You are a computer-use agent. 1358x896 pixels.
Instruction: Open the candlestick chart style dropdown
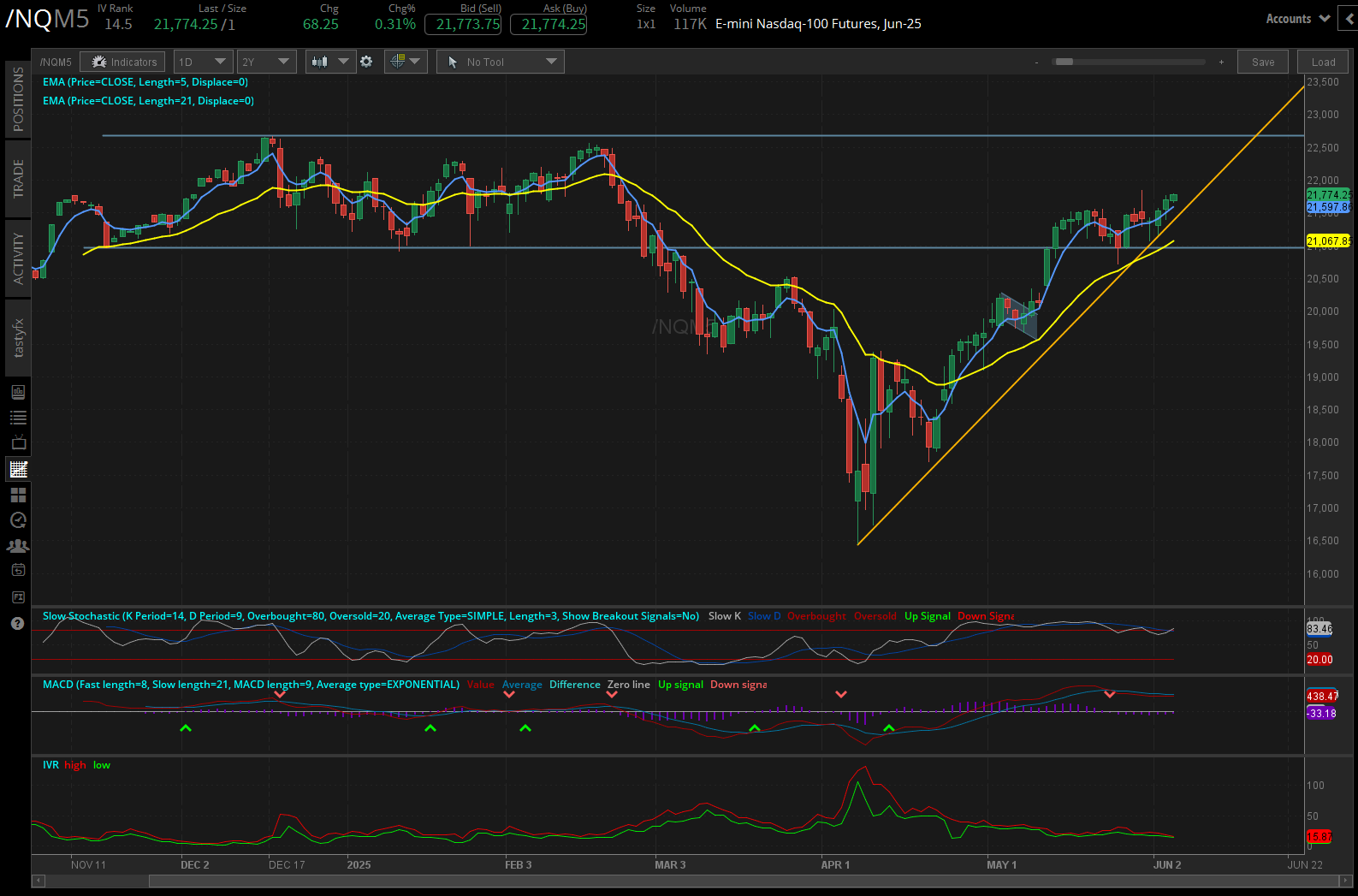point(330,62)
